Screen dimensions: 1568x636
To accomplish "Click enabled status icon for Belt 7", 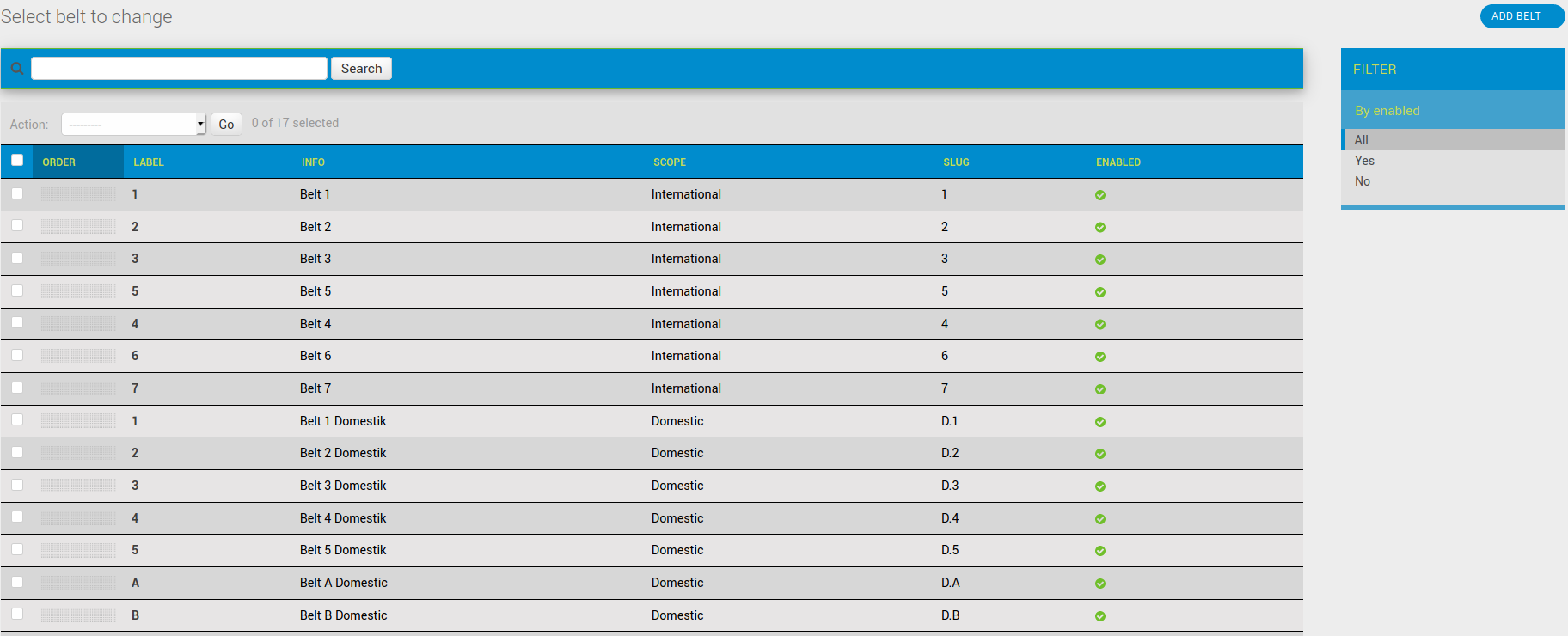I will 1099,389.
